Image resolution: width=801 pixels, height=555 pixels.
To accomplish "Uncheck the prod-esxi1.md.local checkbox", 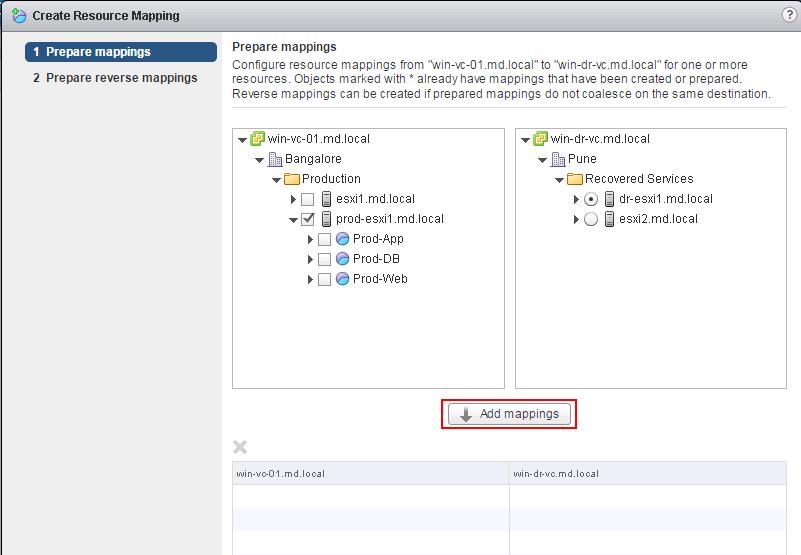I will coord(308,219).
